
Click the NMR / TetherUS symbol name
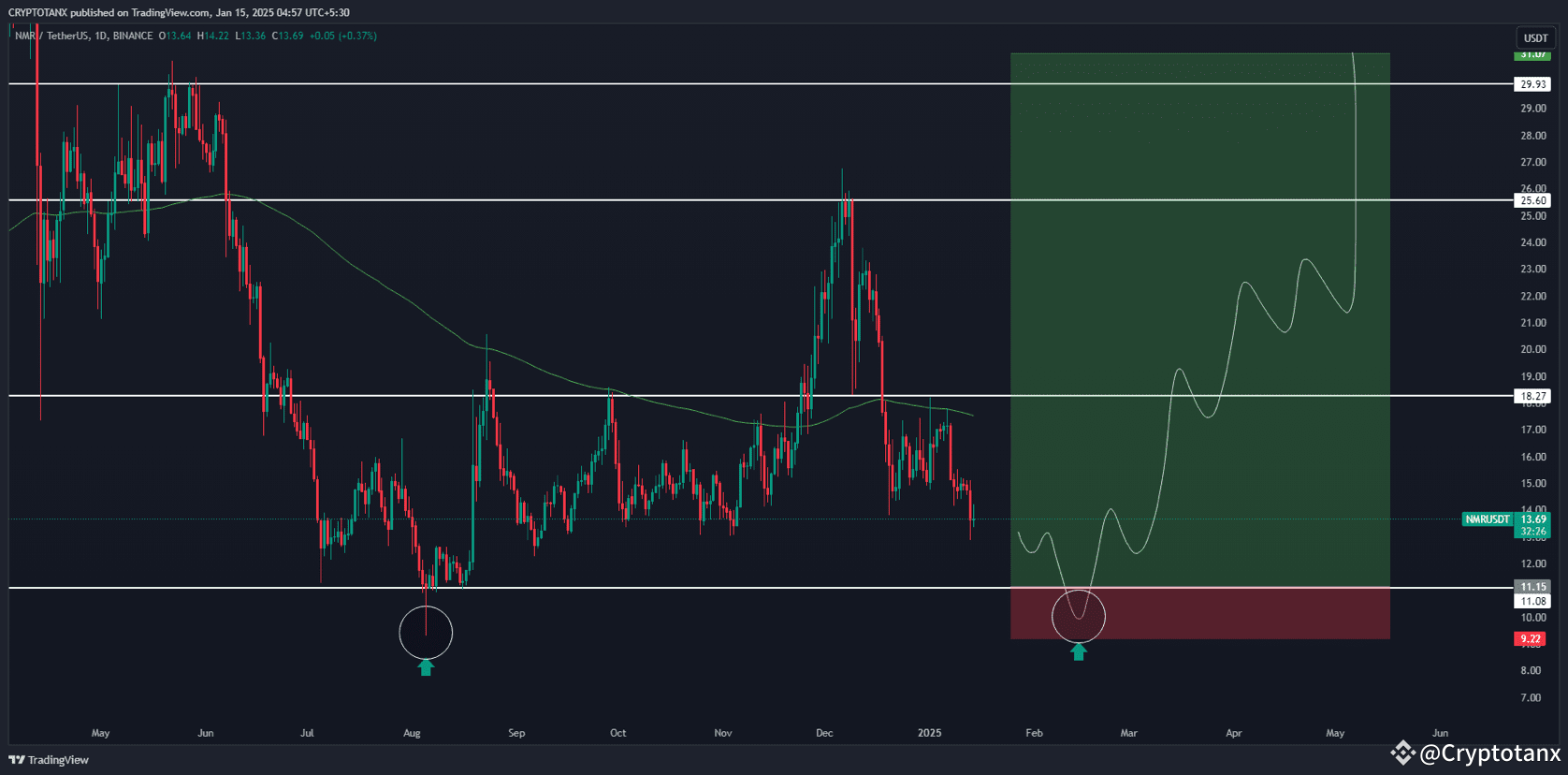coord(51,36)
